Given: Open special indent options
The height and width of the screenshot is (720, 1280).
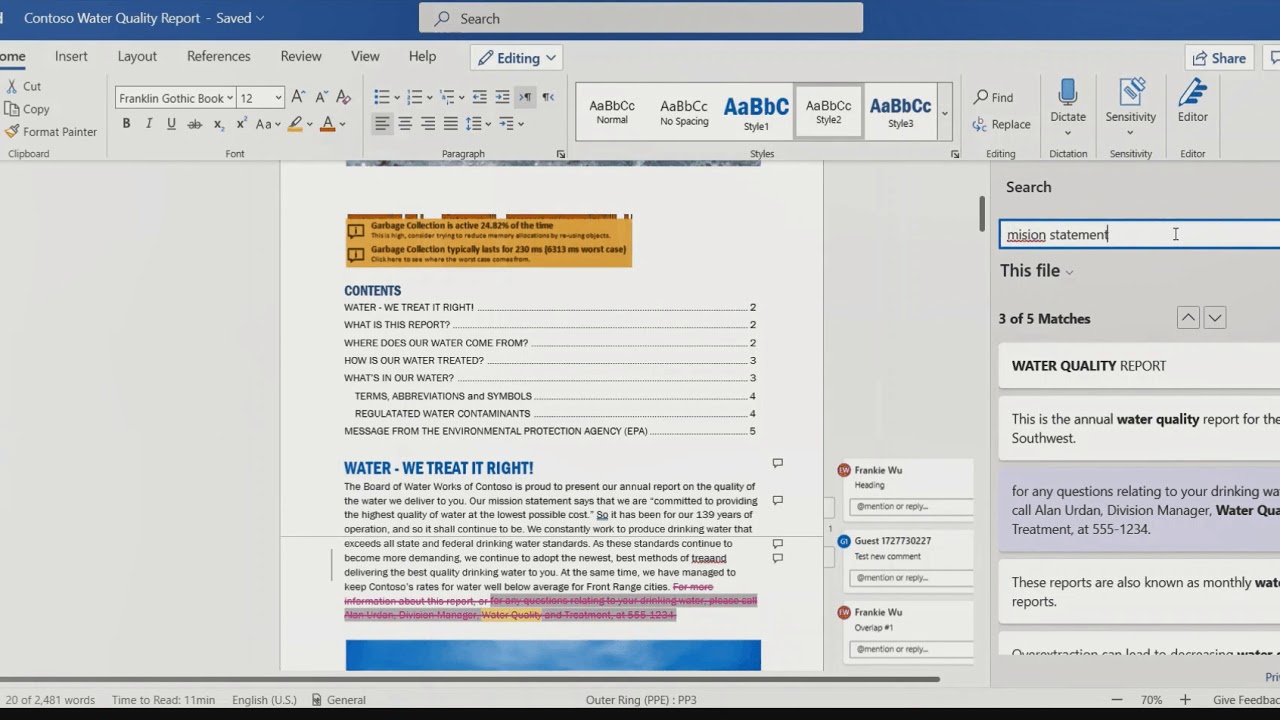Looking at the screenshot, I should pyautogui.click(x=510, y=124).
